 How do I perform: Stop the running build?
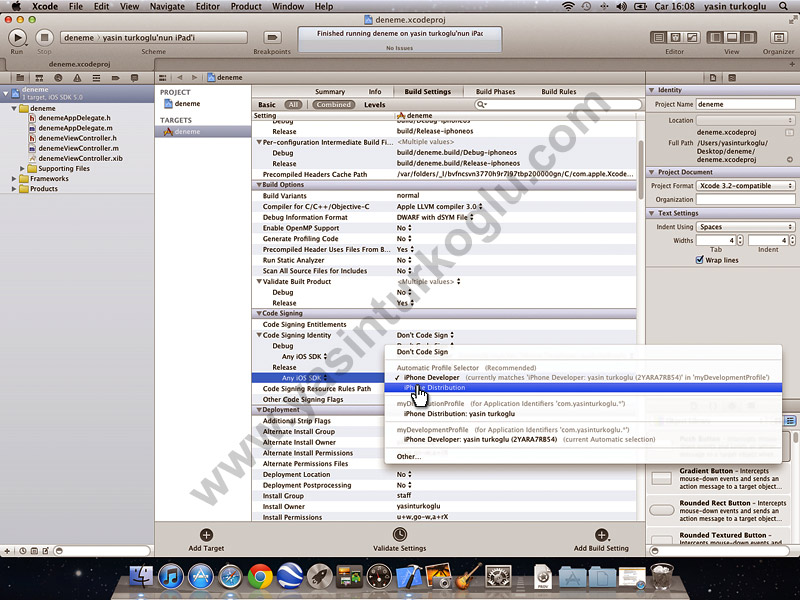click(x=44, y=37)
